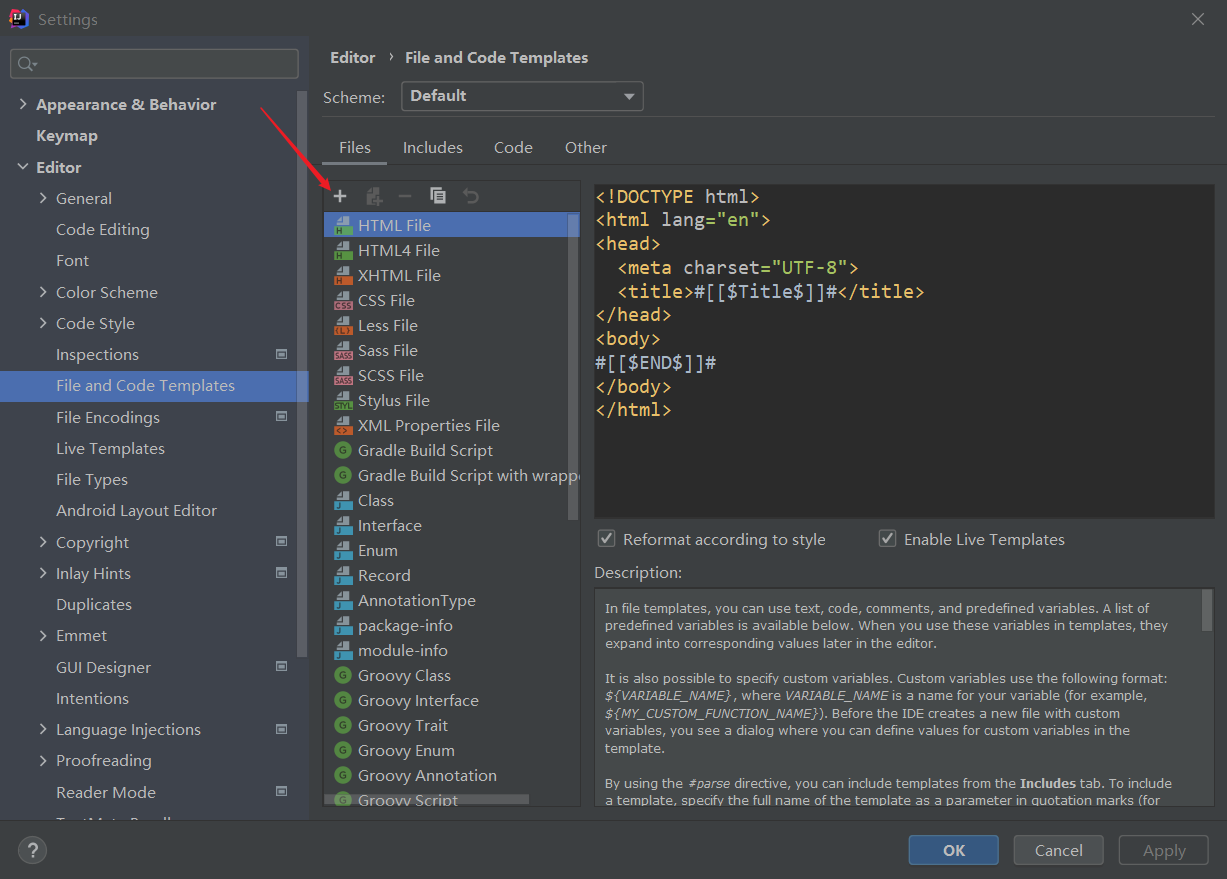This screenshot has height=879, width=1227.
Task: Expand Appearance & Behavior section
Action: pos(23,104)
